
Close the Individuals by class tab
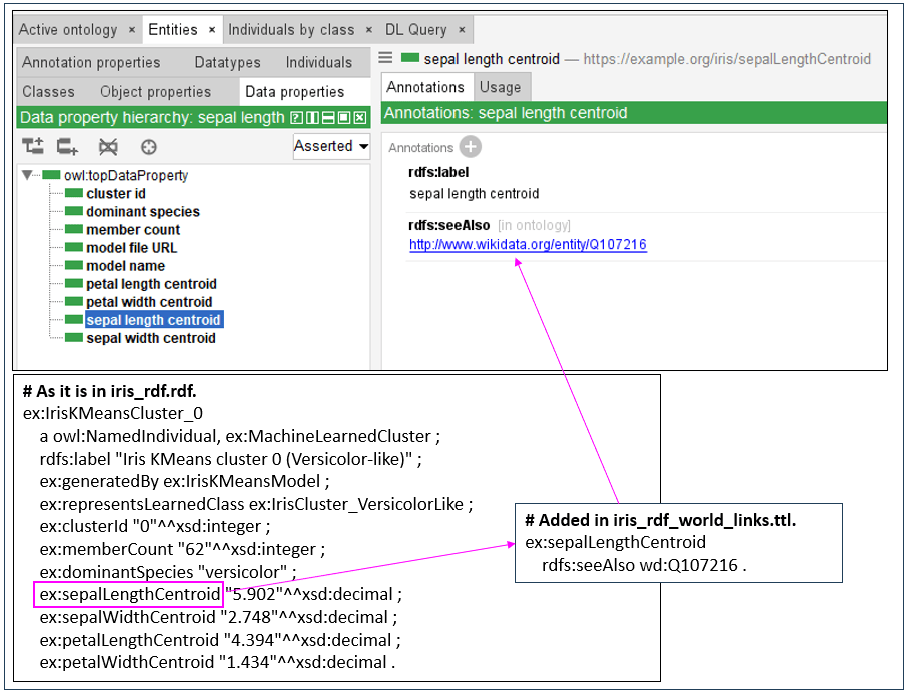pyautogui.click(x=369, y=29)
